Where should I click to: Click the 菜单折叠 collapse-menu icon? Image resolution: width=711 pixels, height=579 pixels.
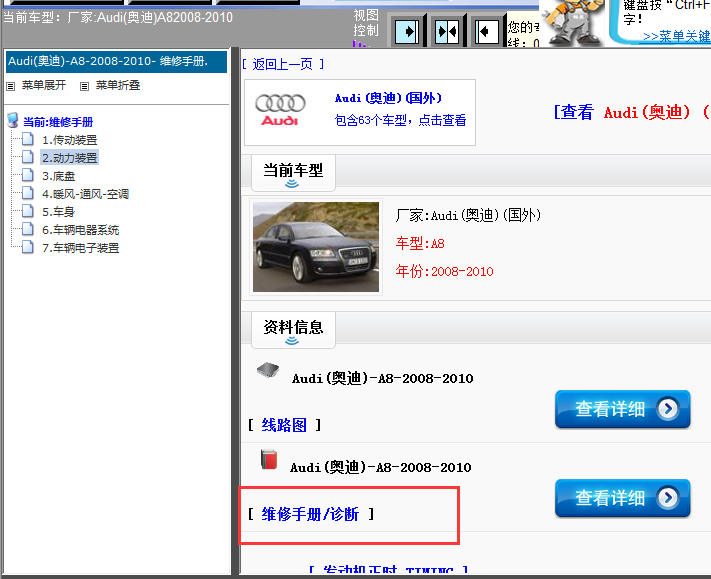click(x=84, y=86)
